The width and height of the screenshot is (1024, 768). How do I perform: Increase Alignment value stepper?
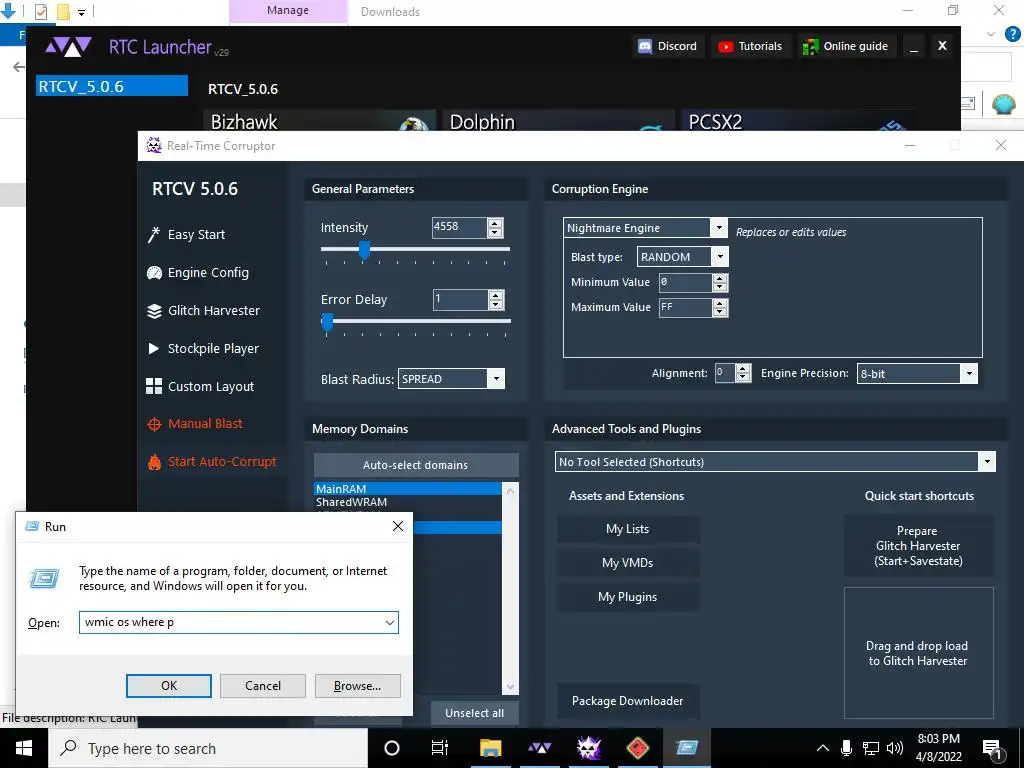pyautogui.click(x=743, y=369)
